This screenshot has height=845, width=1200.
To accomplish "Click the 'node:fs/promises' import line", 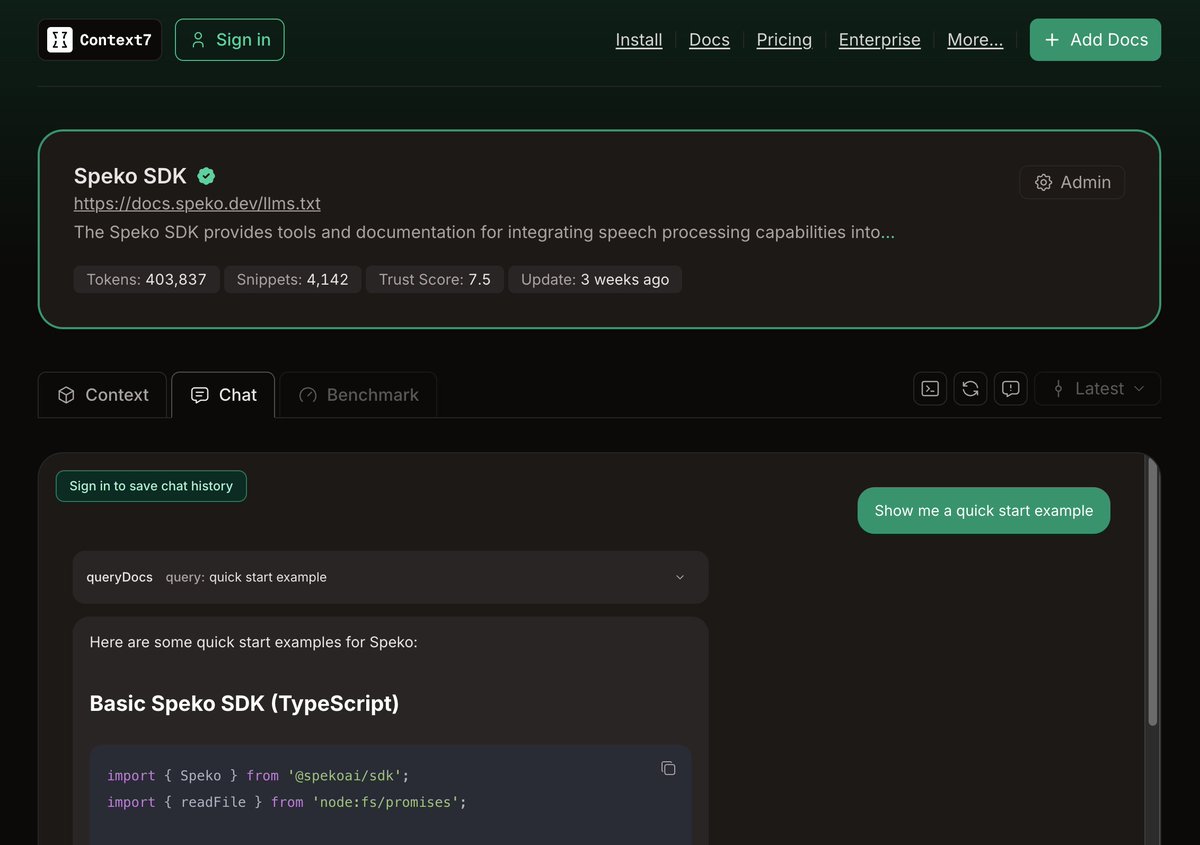I will point(287,802).
